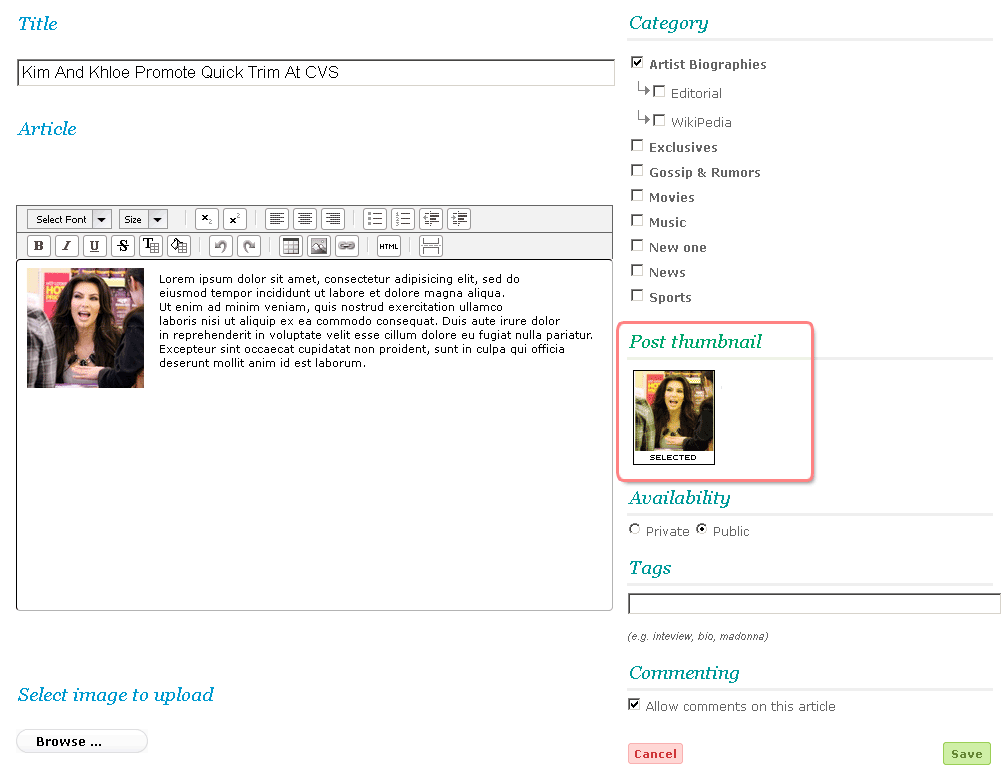Viewport: 1007px width, 783px height.
Task: Select the SELECTED post thumbnail image
Action: point(674,417)
